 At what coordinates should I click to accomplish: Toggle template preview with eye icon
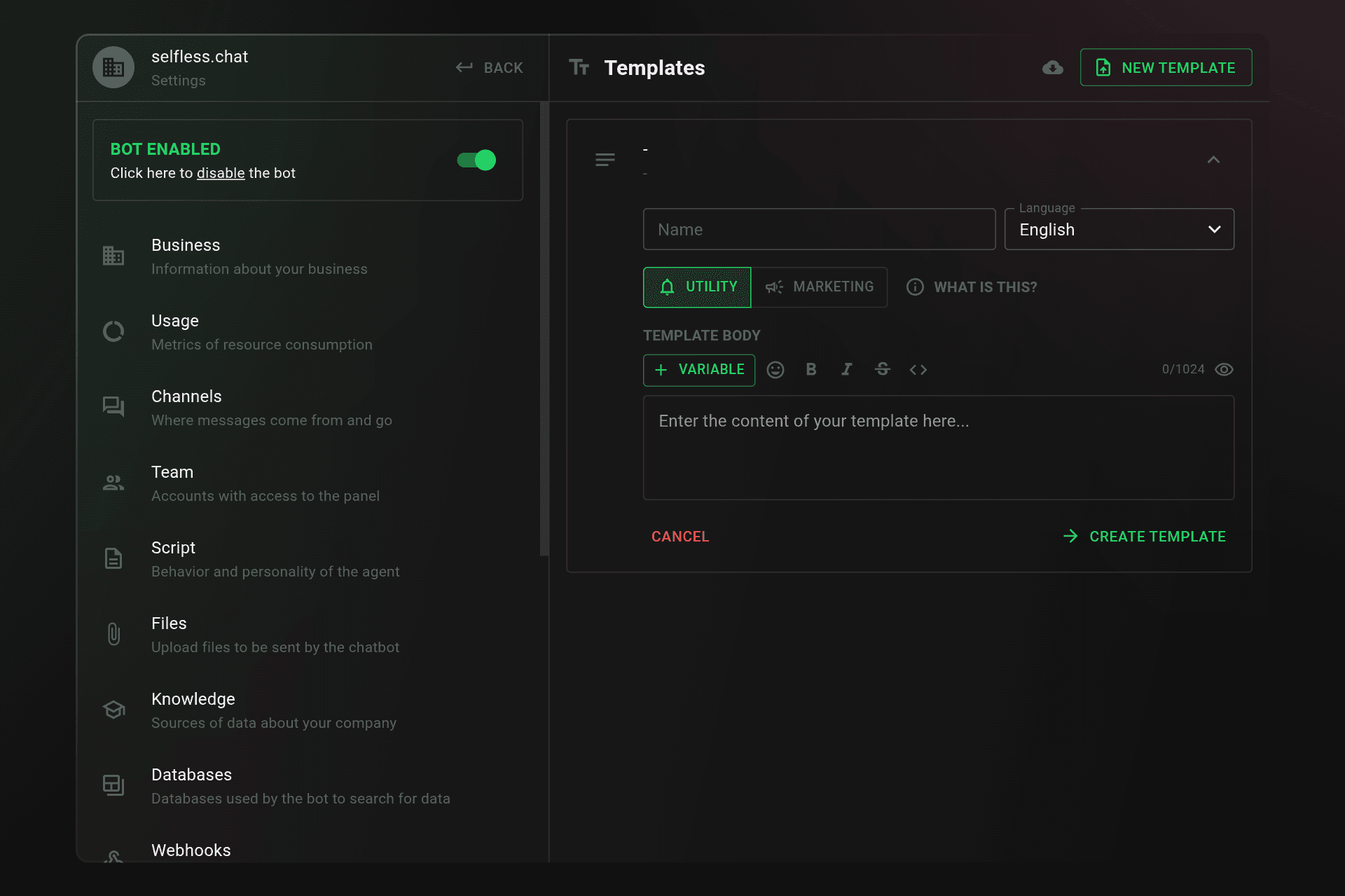click(x=1224, y=370)
